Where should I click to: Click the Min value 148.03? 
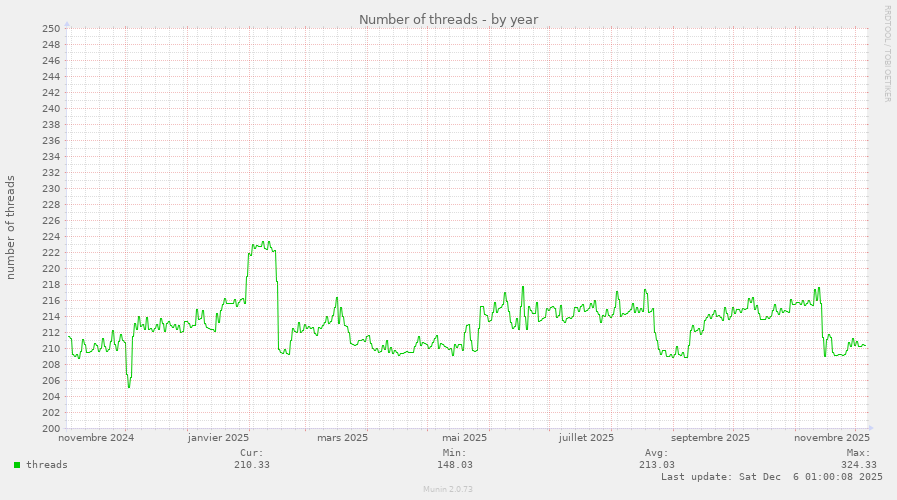click(x=455, y=465)
